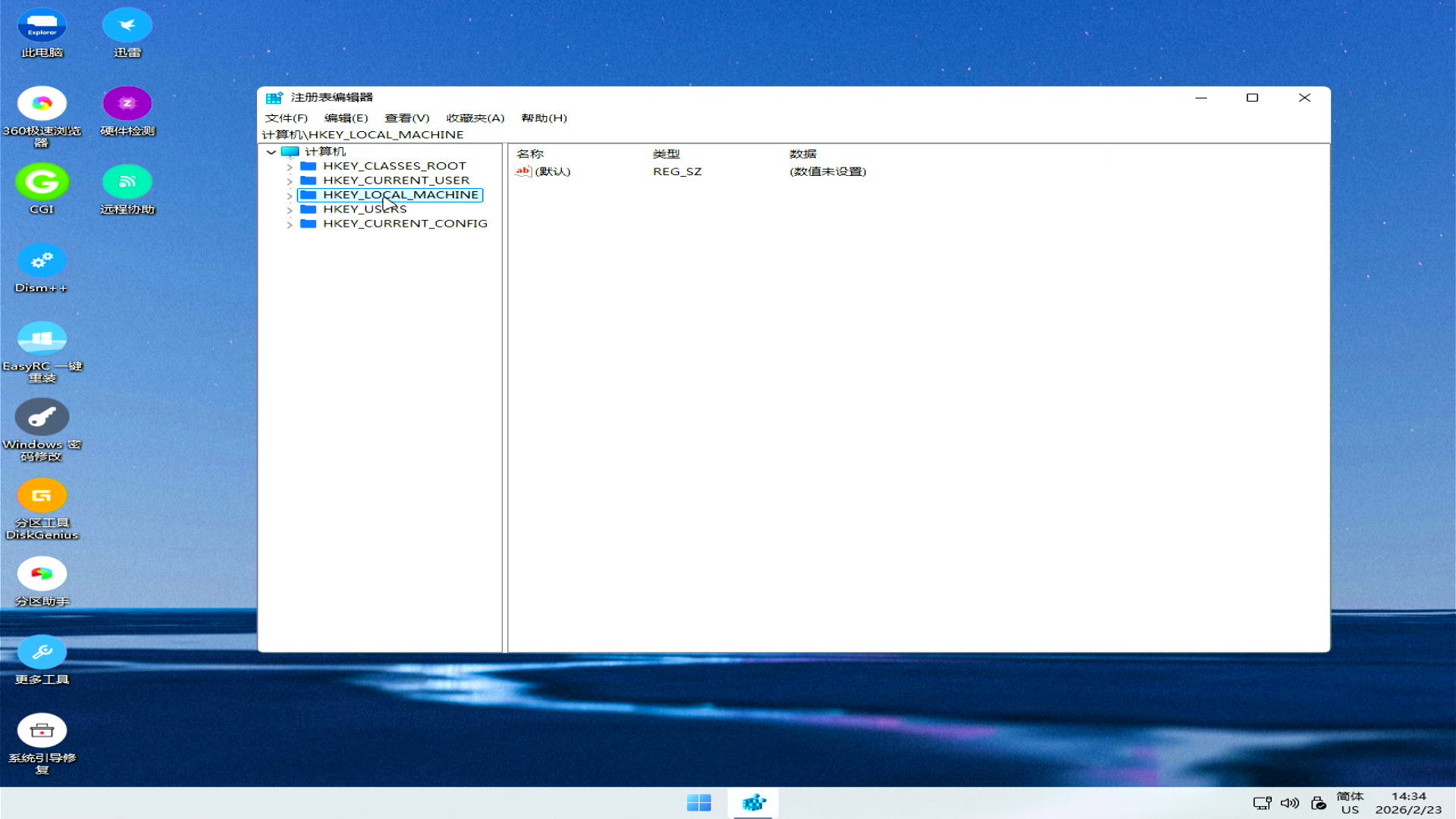Select the HKEY_USERS tree key
Image resolution: width=1456 pixels, height=819 pixels.
coord(364,209)
